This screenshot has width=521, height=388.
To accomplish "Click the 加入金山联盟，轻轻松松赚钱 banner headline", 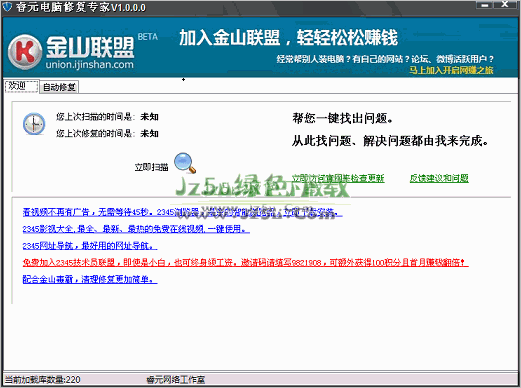I will pyautogui.click(x=288, y=37).
